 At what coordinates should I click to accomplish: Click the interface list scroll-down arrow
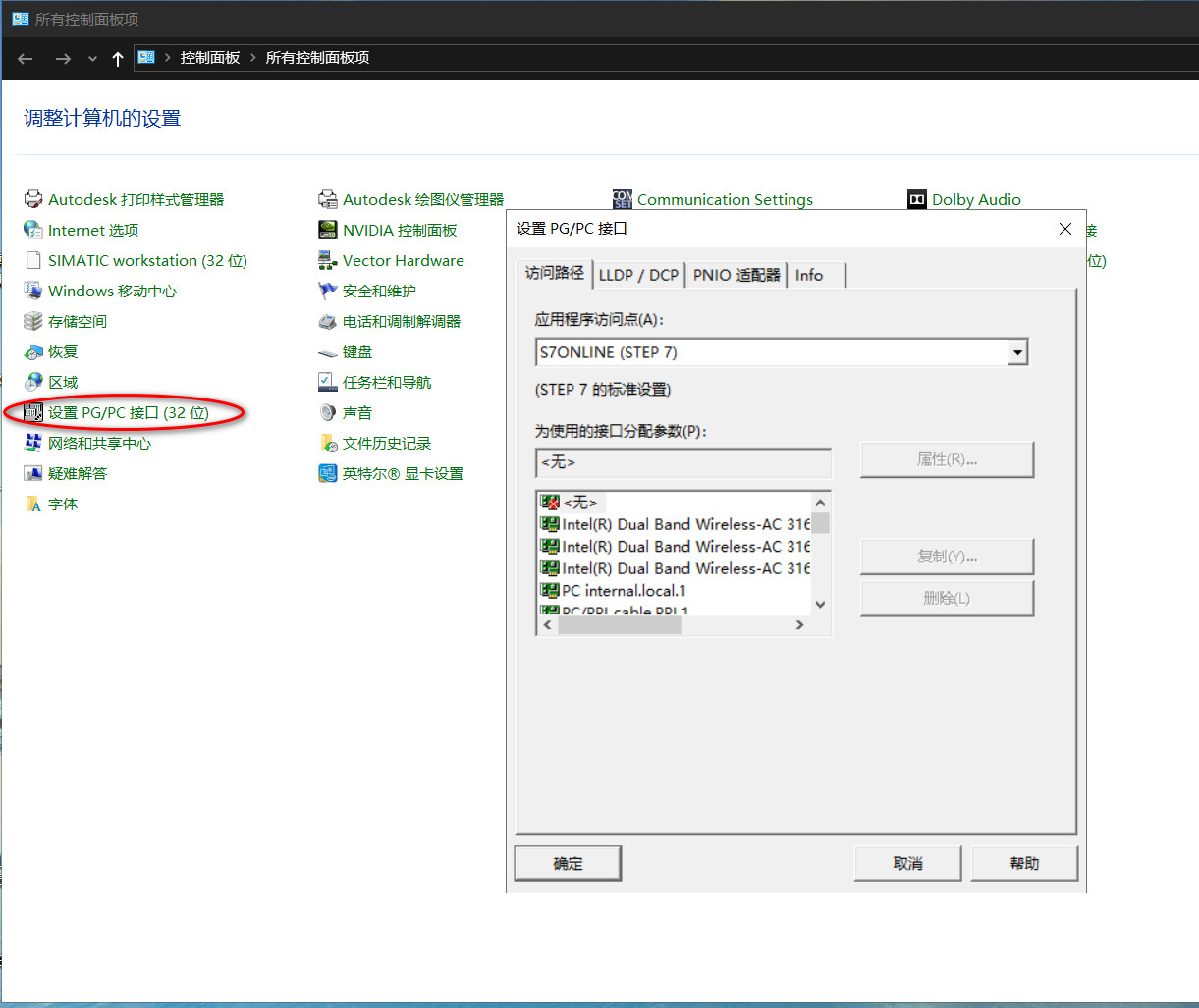click(821, 605)
